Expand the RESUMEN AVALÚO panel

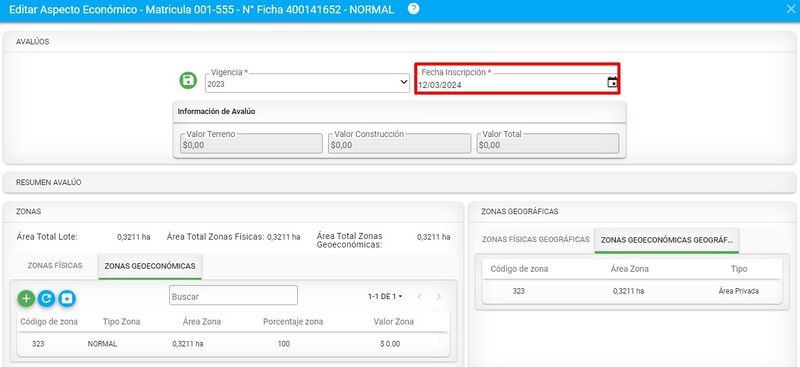(x=399, y=182)
